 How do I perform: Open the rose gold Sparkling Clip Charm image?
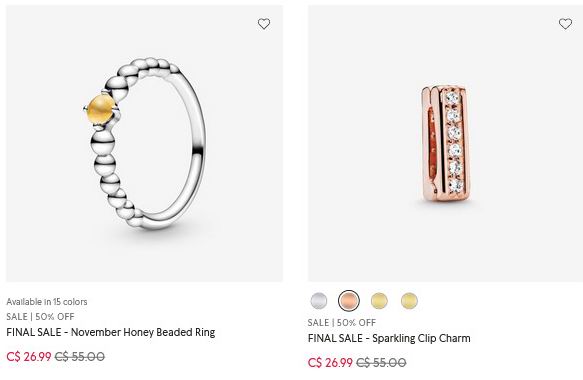point(445,144)
